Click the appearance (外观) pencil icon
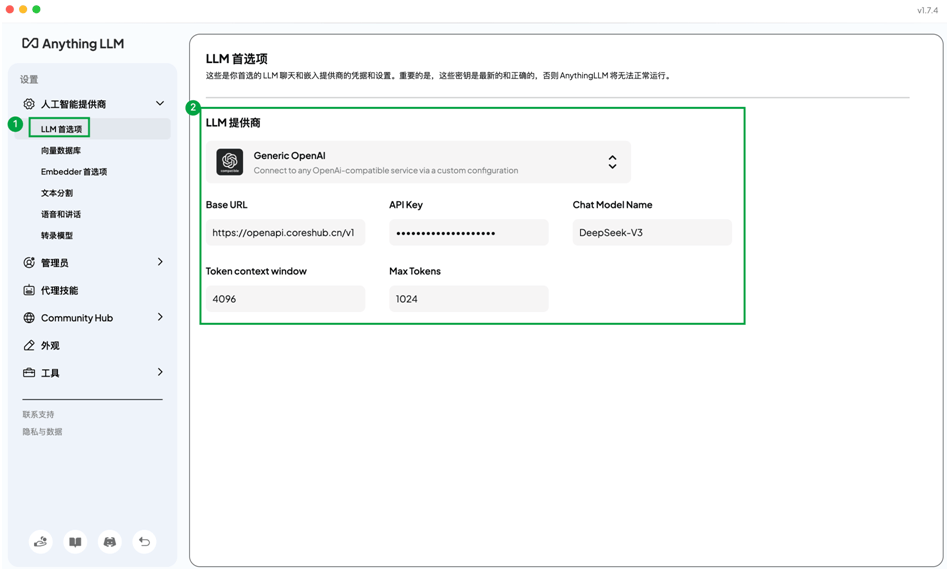Image resolution: width=949 pixels, height=571 pixels. tap(28, 345)
